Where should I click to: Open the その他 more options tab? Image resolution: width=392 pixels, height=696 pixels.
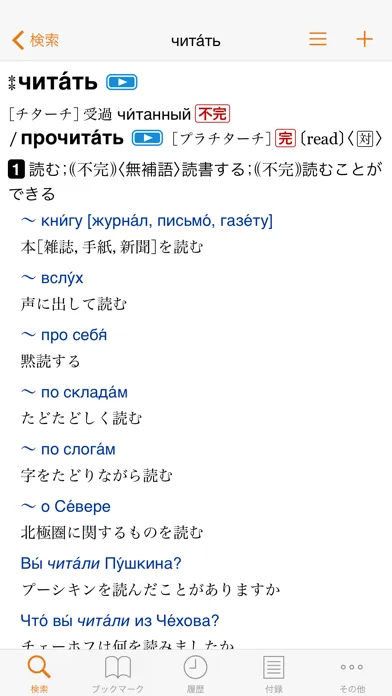click(352, 673)
